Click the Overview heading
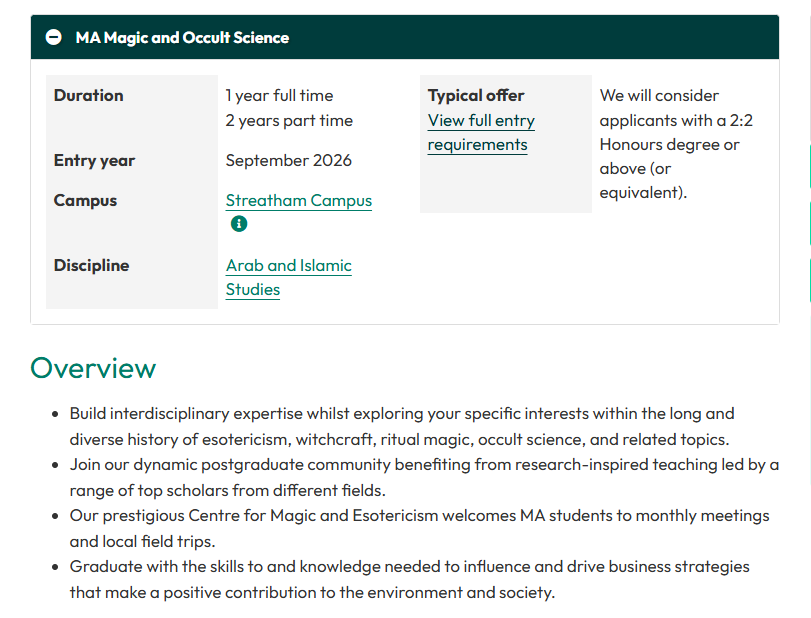This screenshot has height=618, width=811. 93,368
